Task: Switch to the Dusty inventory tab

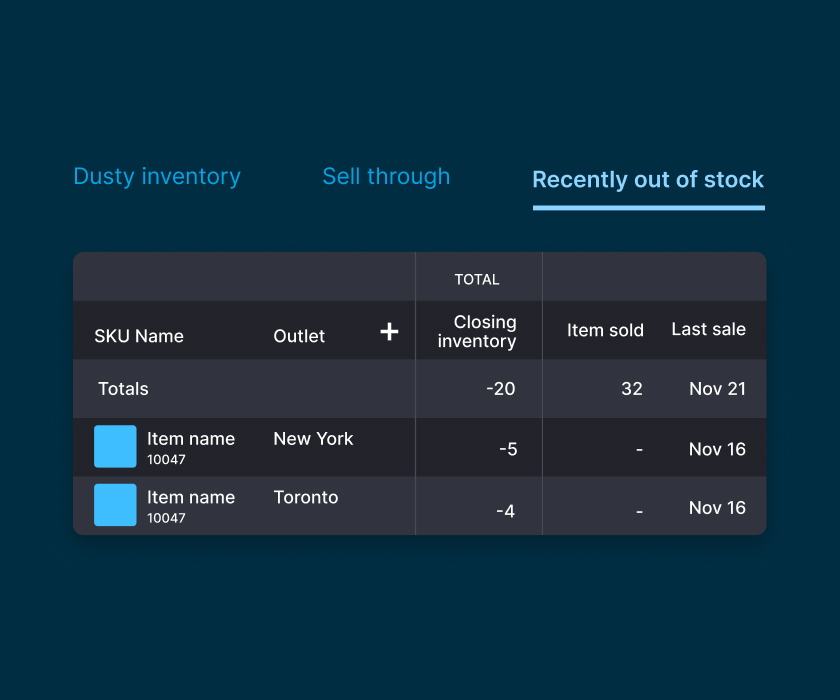Action: tap(157, 177)
